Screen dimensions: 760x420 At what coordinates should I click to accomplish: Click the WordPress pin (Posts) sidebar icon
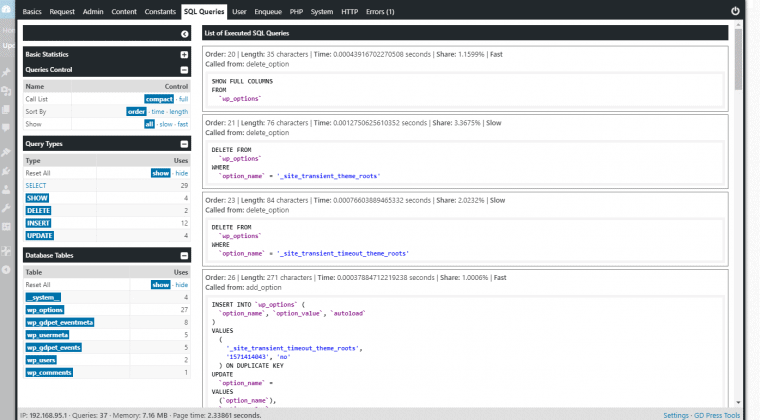point(6,73)
